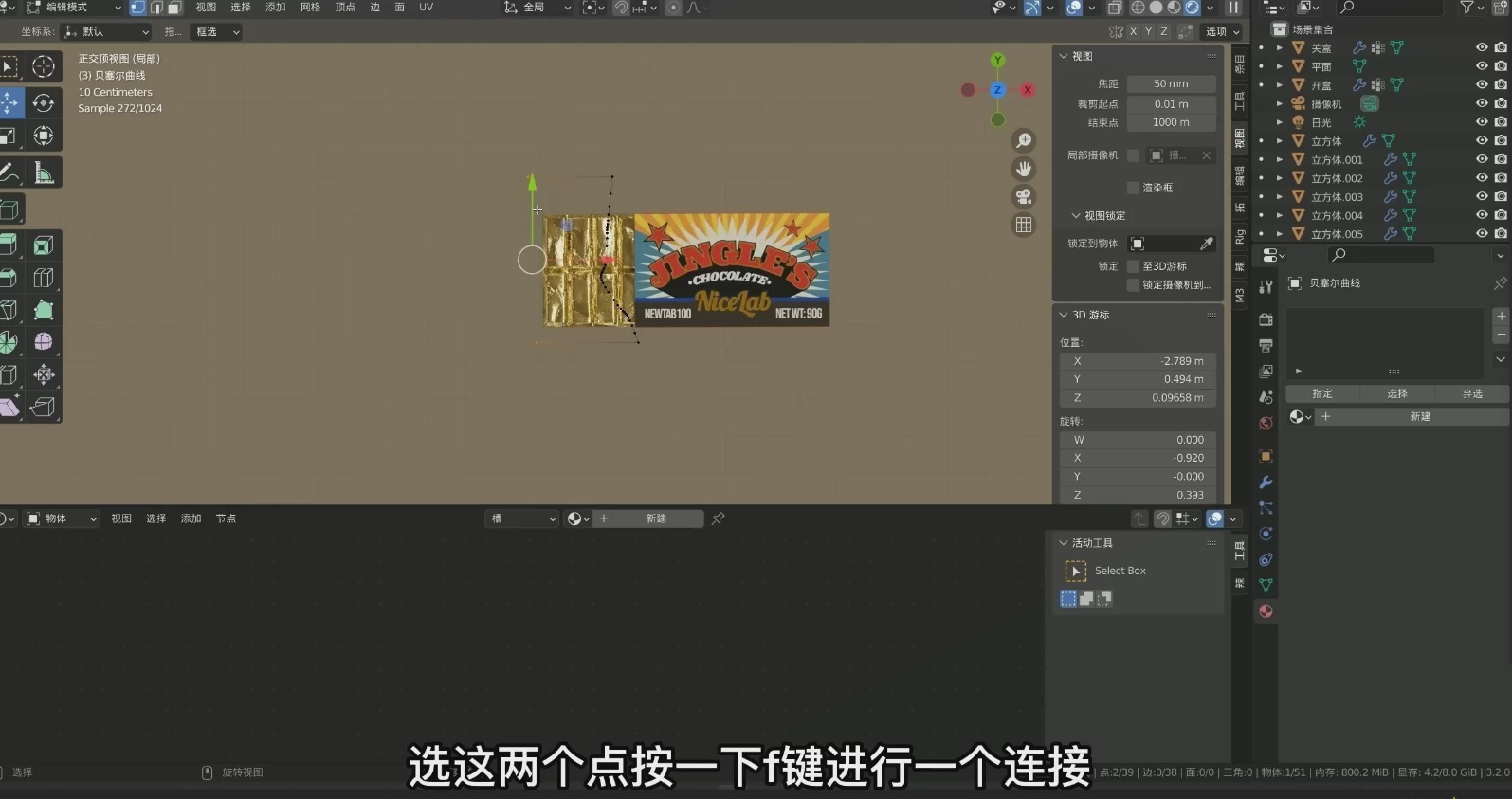Open the 顶点 menu
Viewport: 1512px width, 799px height.
coord(345,8)
